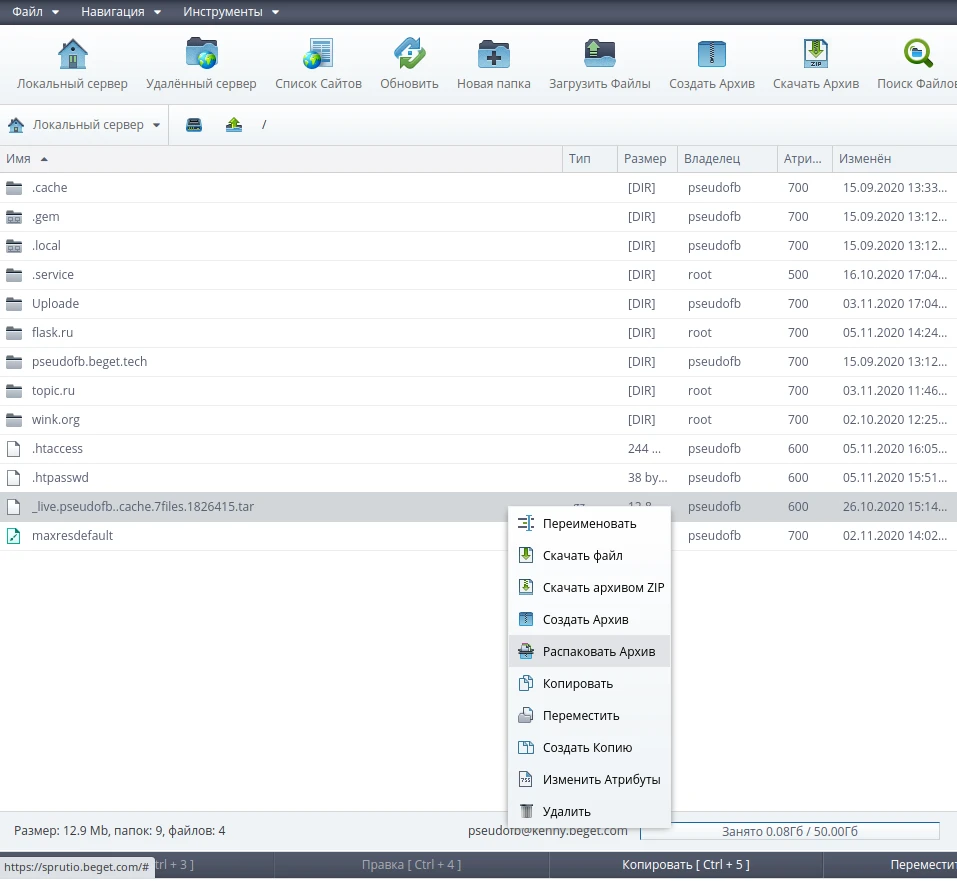Screen dimensions: 957x881
Task: Choose Удалить in the context menu
Action: [x=566, y=812]
